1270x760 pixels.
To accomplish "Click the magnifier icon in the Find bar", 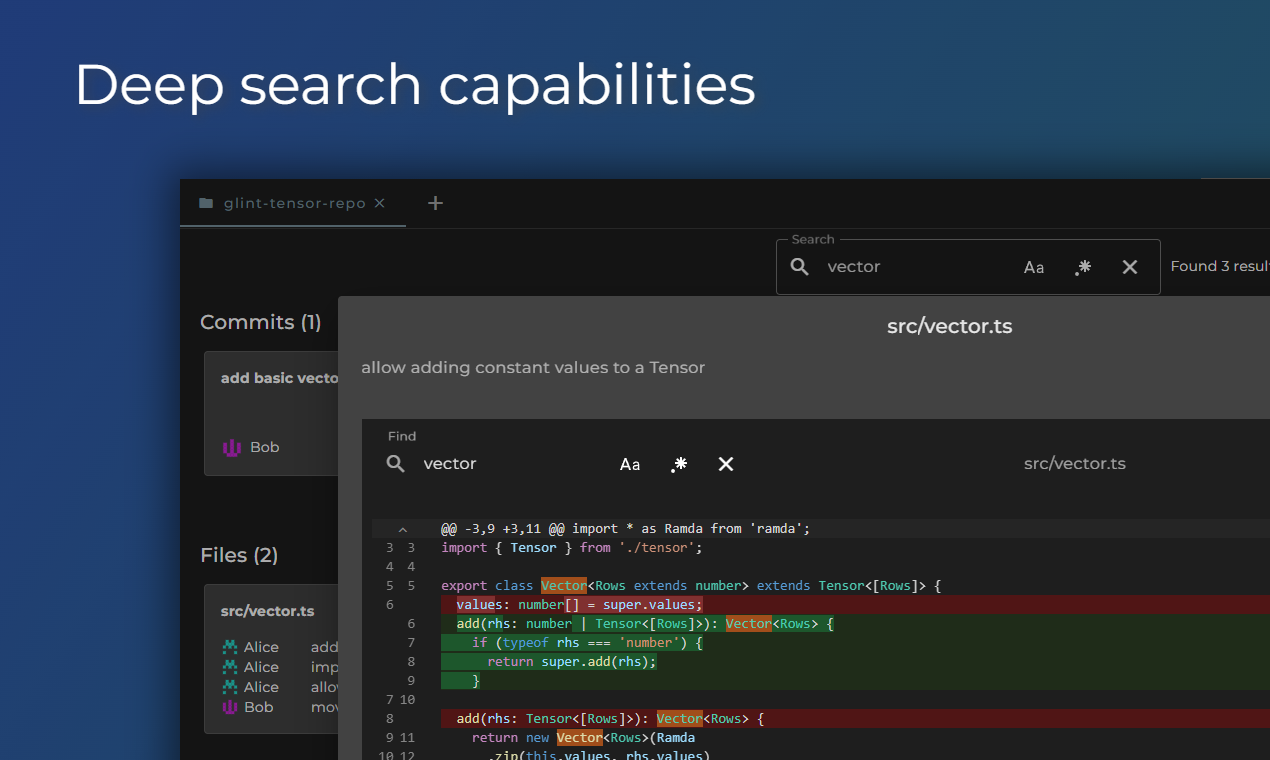I will (396, 463).
